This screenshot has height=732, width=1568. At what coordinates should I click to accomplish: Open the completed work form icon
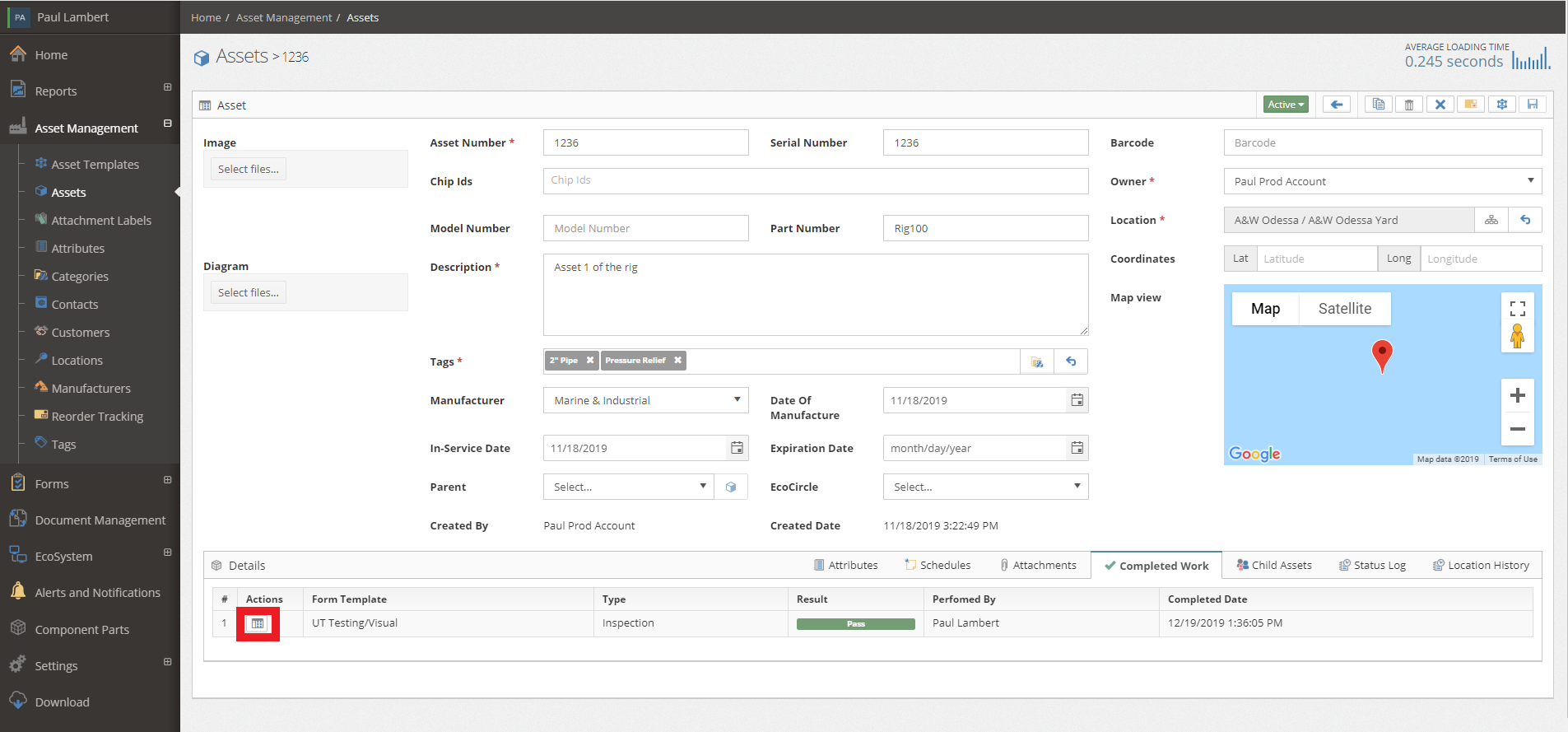tap(258, 623)
